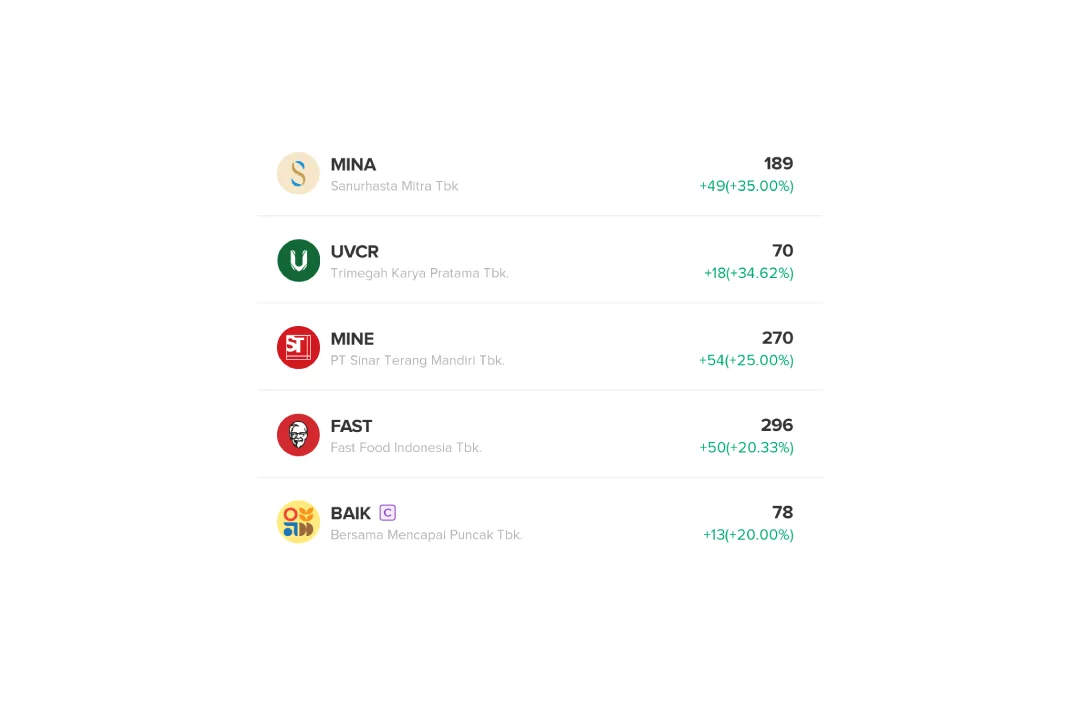Viewport: 1080px width, 720px height.
Task: Click Fast Food Indonesia Tbk. name
Action: pyautogui.click(x=406, y=447)
